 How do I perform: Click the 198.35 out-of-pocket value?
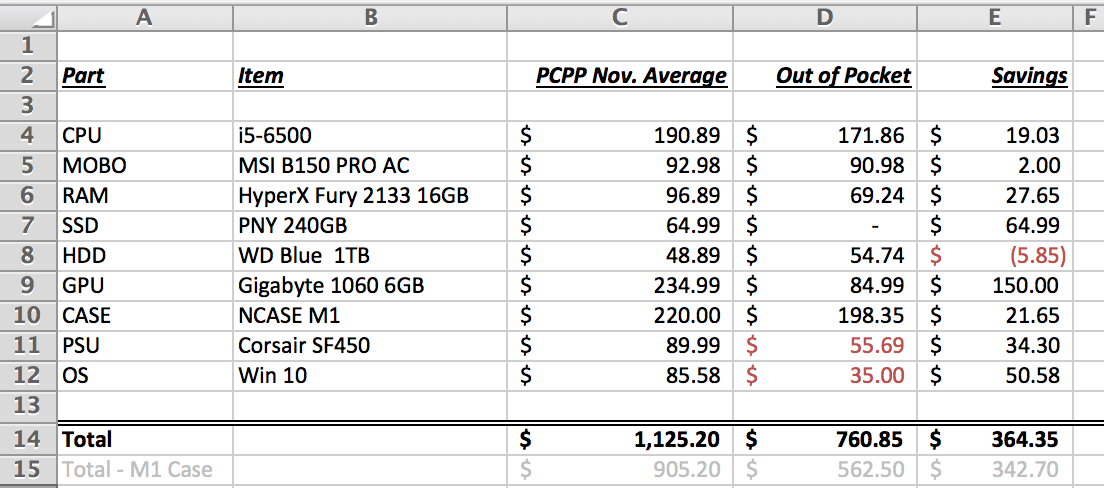(871, 315)
